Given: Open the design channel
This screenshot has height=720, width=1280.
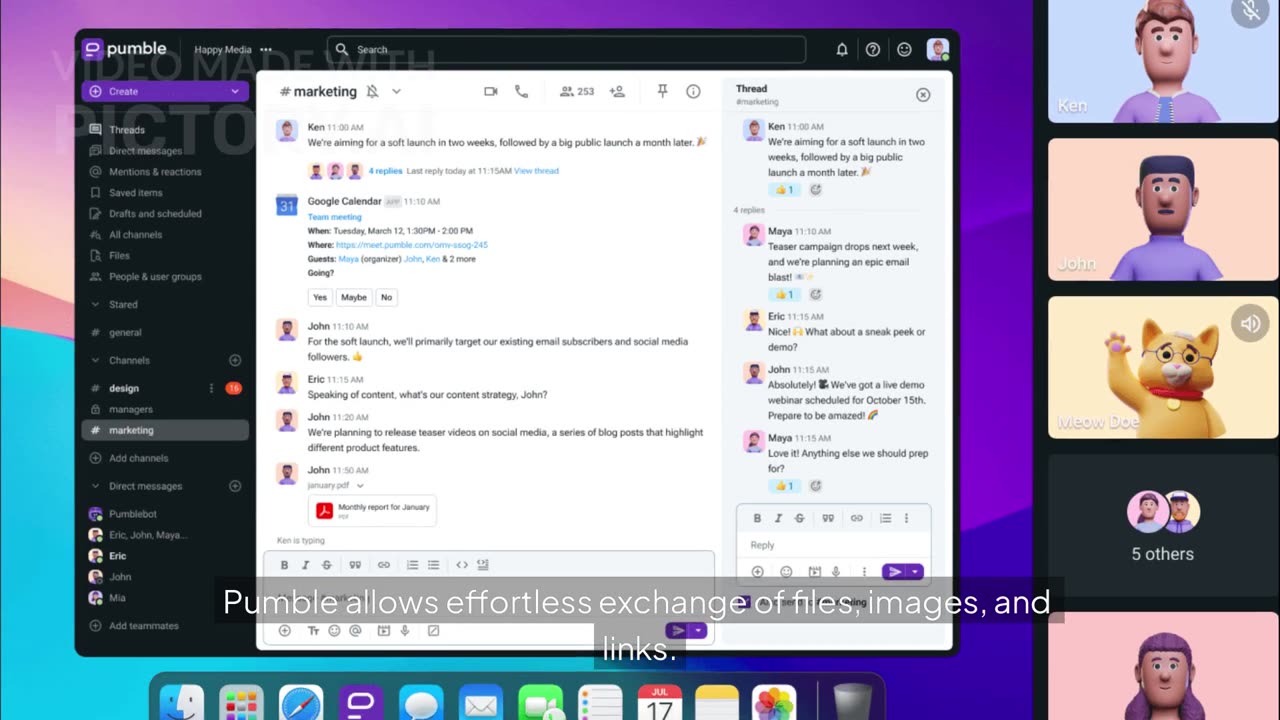Looking at the screenshot, I should [124, 388].
